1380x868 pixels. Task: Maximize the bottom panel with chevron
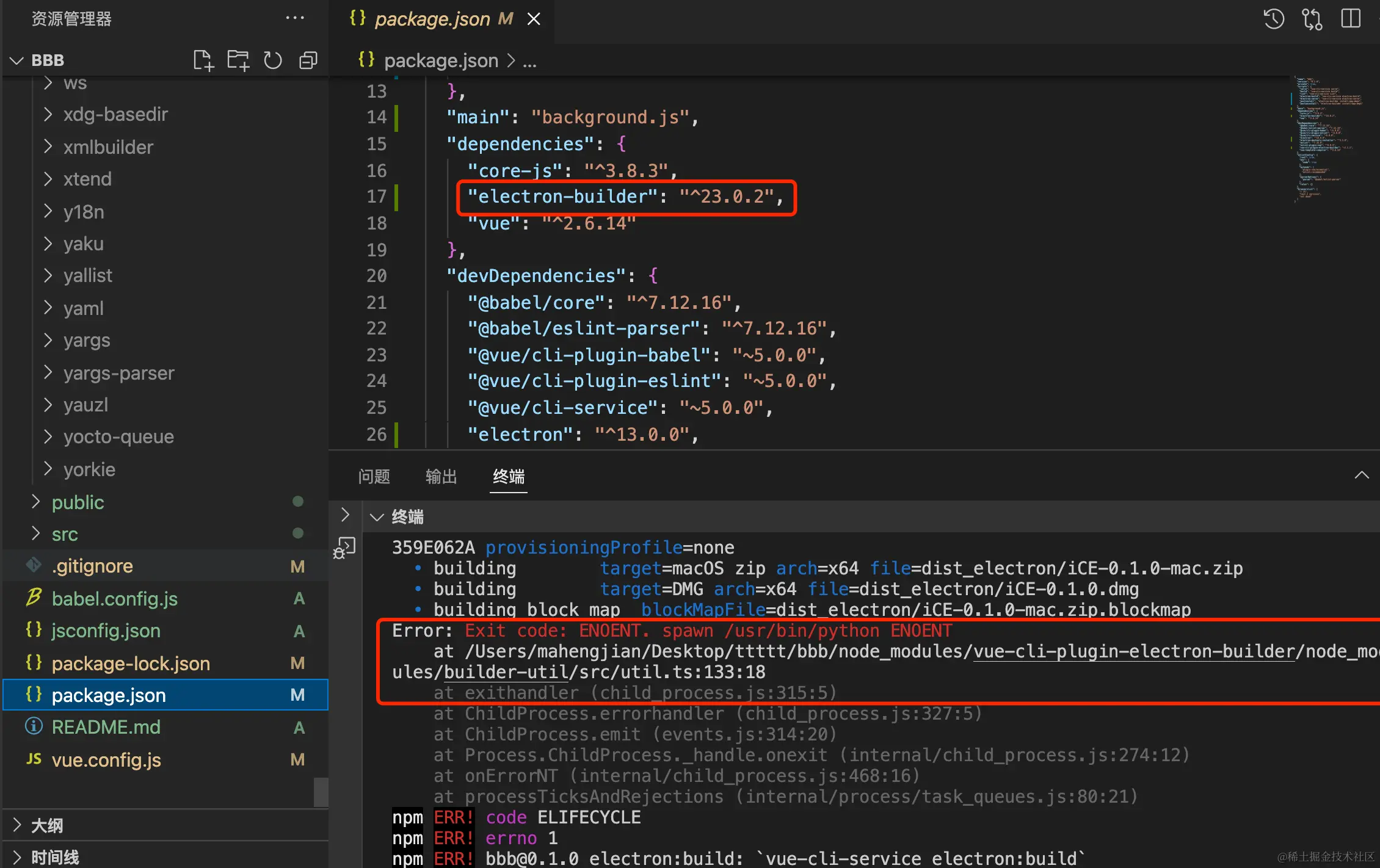coord(1362,476)
